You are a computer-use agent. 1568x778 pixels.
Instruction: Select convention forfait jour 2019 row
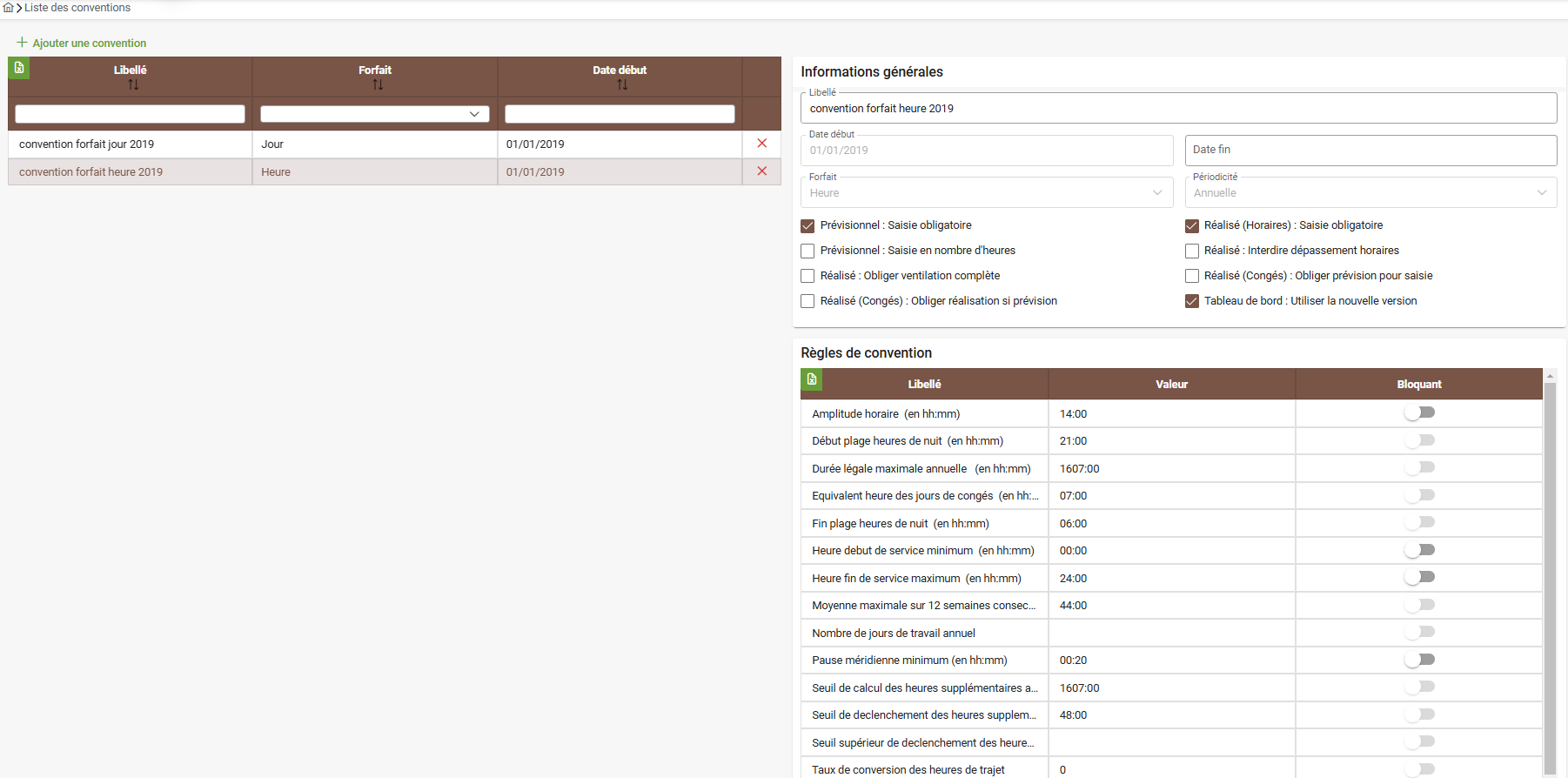pos(131,144)
